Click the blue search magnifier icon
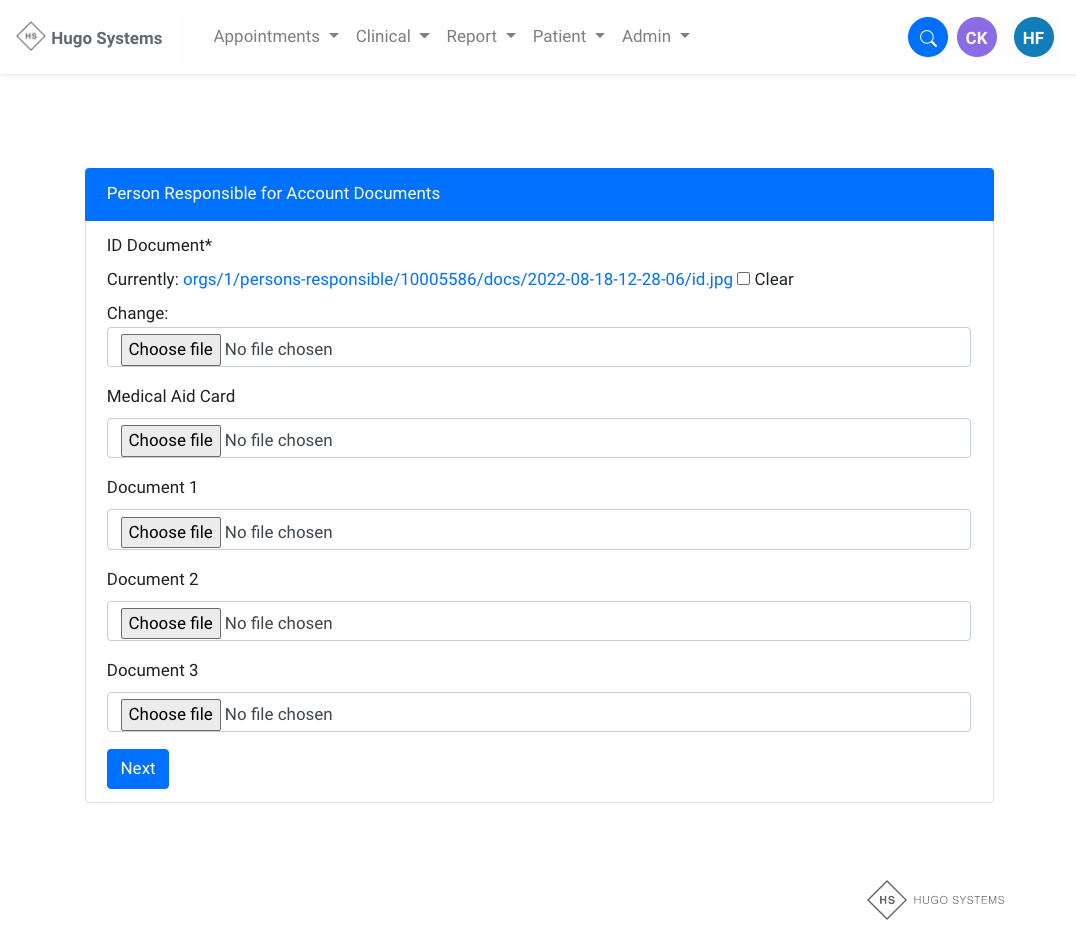 (x=927, y=38)
